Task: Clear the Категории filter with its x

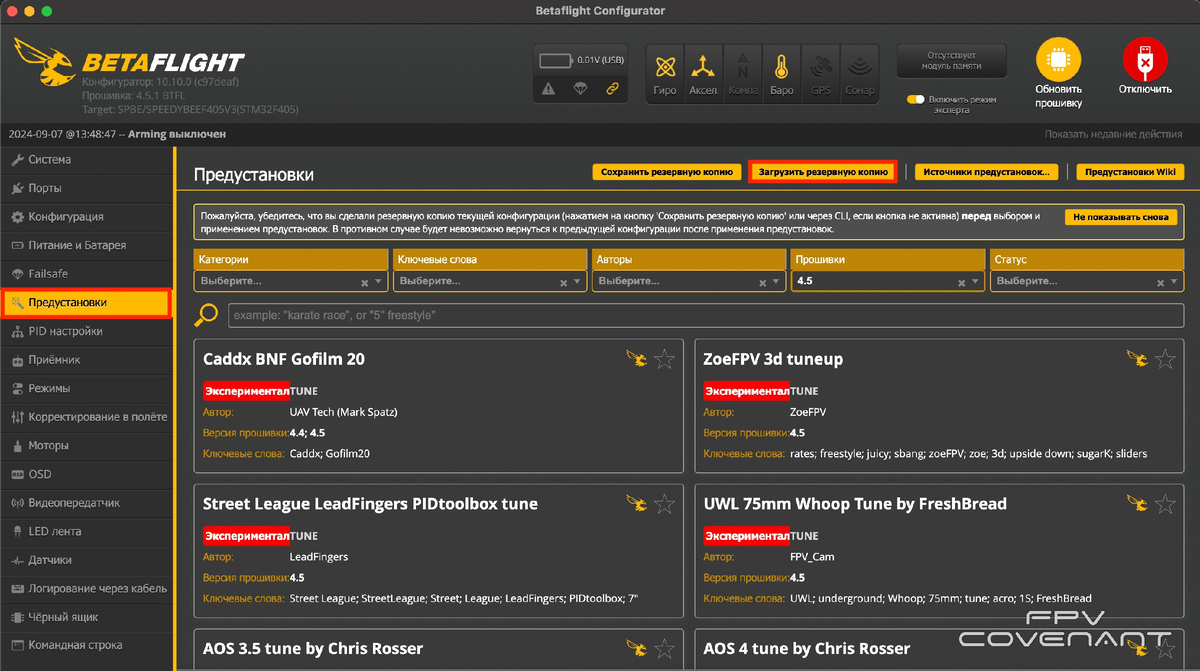Action: 364,283
